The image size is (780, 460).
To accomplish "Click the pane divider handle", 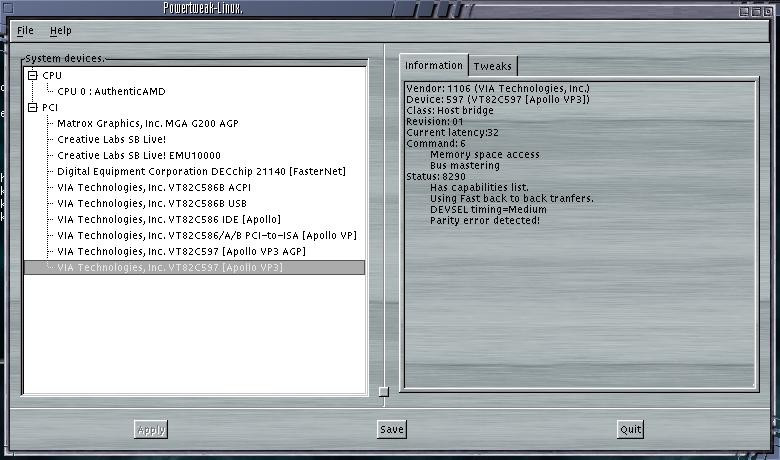I will [x=384, y=392].
